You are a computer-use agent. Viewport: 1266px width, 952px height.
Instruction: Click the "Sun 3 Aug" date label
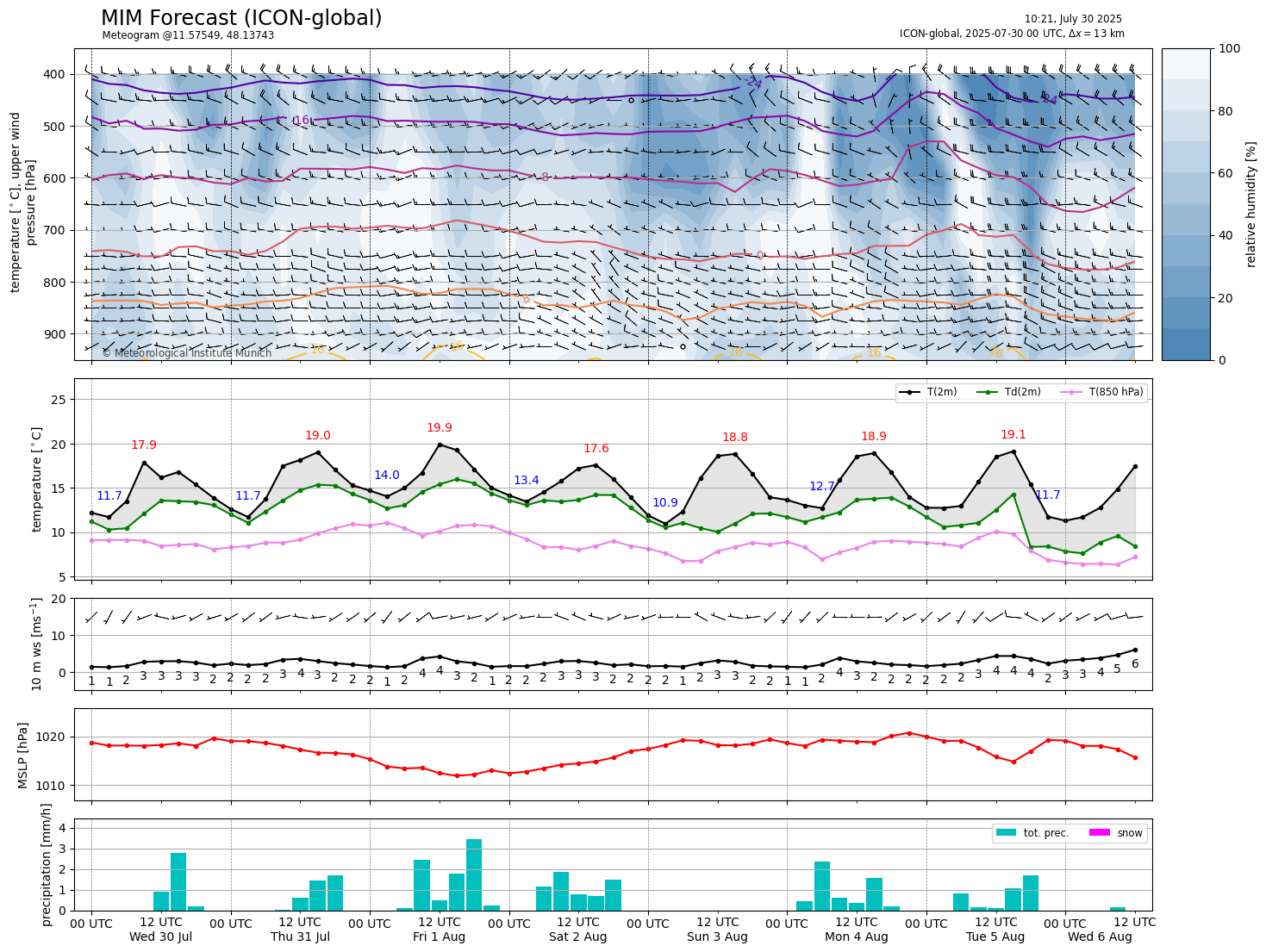click(717, 936)
